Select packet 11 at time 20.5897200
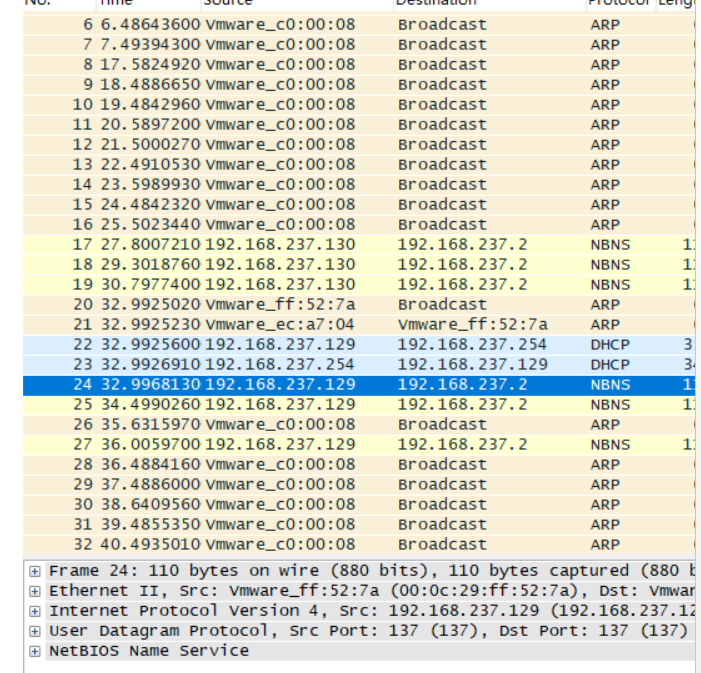The height and width of the screenshot is (673, 701). click(x=359, y=124)
